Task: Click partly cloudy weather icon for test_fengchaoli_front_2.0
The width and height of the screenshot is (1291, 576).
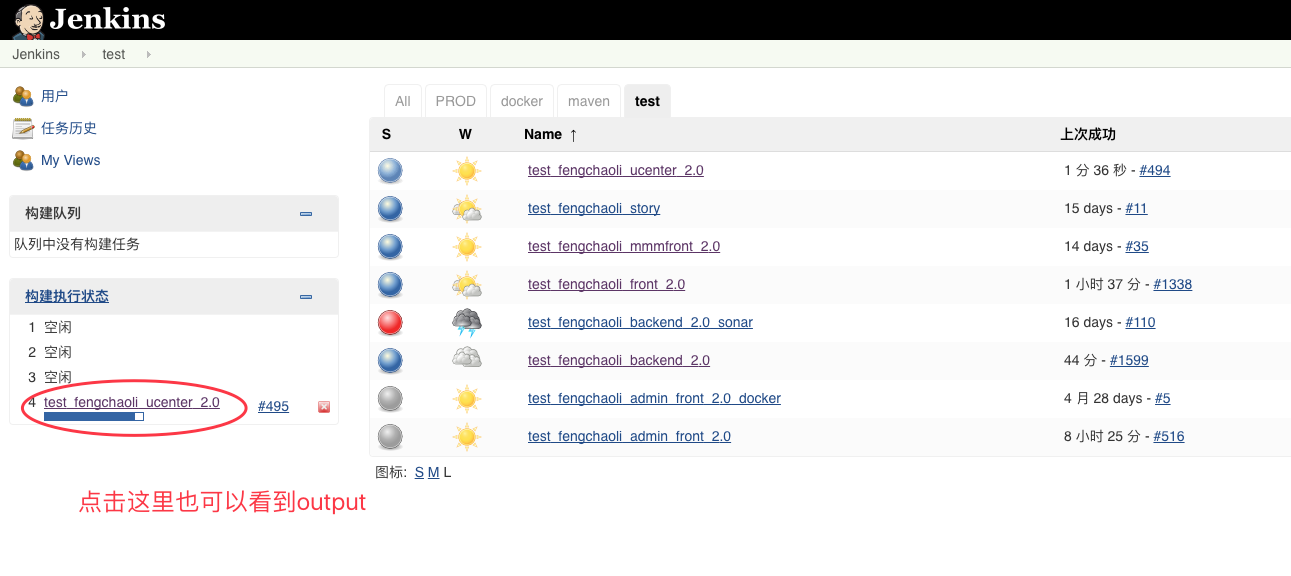Action: point(466,284)
